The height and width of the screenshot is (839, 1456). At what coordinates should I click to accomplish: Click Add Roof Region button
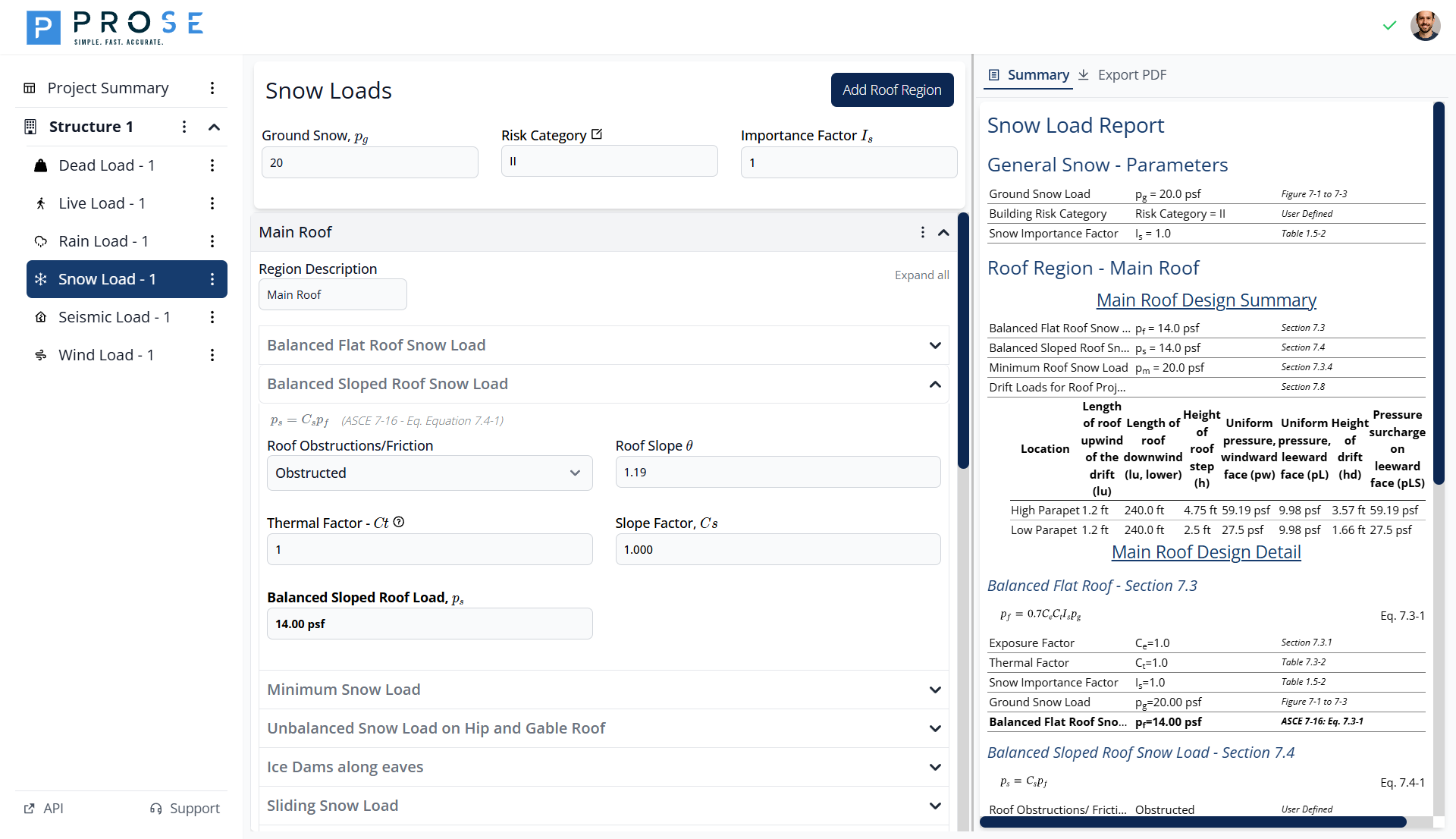pyautogui.click(x=892, y=90)
